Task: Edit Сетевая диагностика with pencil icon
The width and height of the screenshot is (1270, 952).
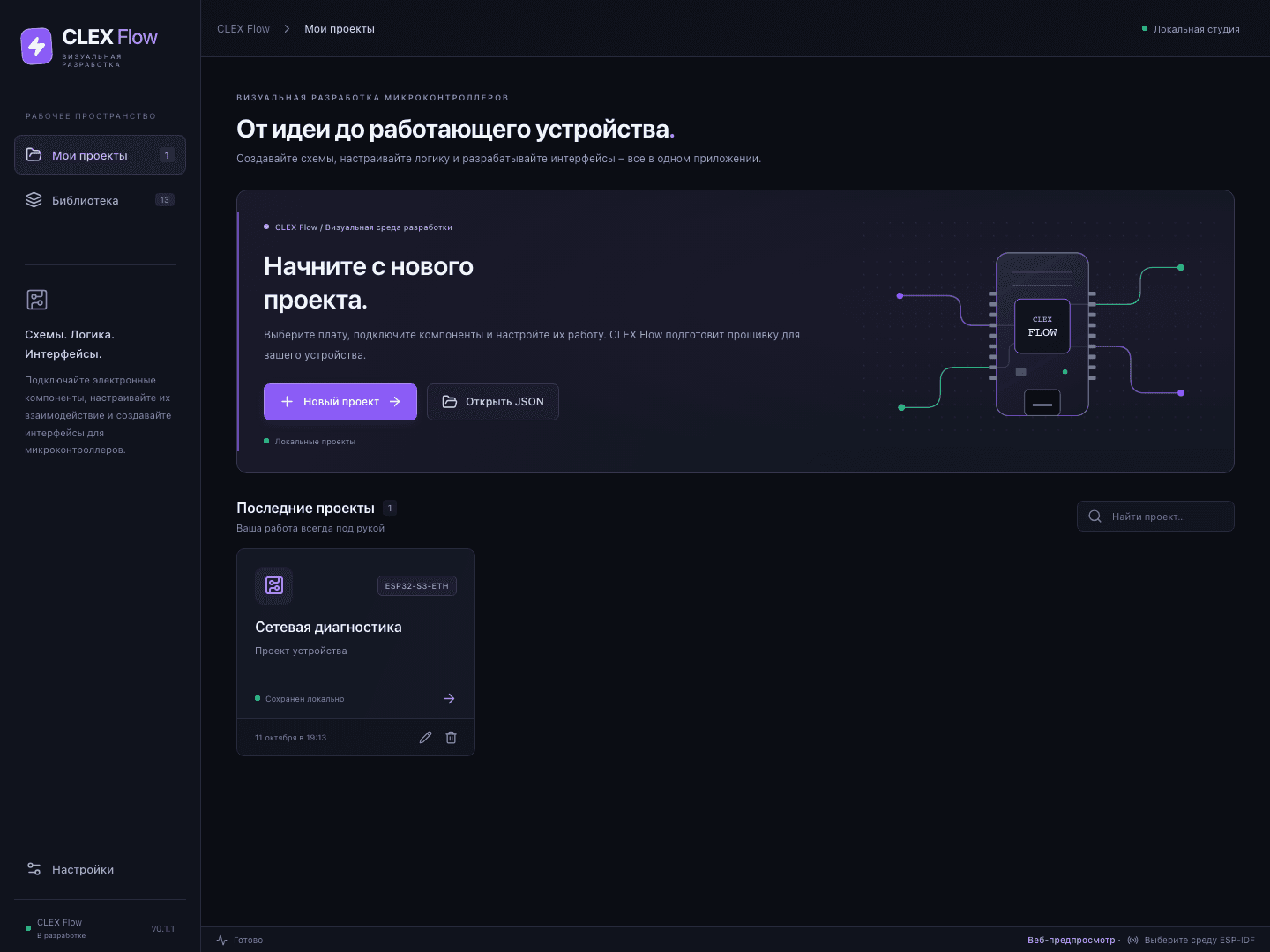Action: [x=425, y=738]
